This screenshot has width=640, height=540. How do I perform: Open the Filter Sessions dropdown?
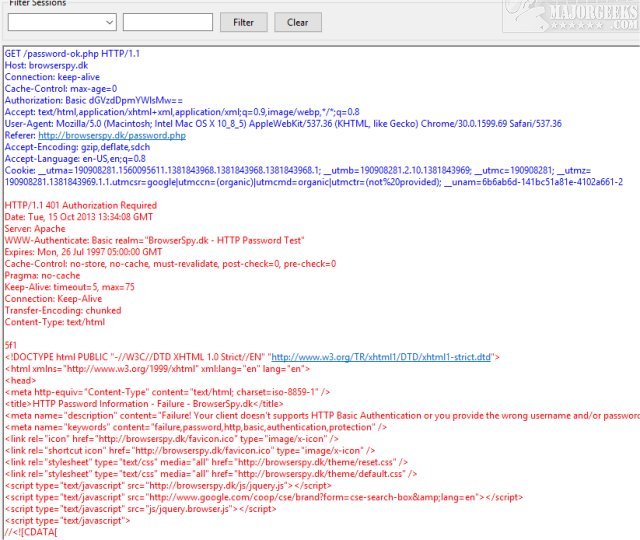coord(62,22)
